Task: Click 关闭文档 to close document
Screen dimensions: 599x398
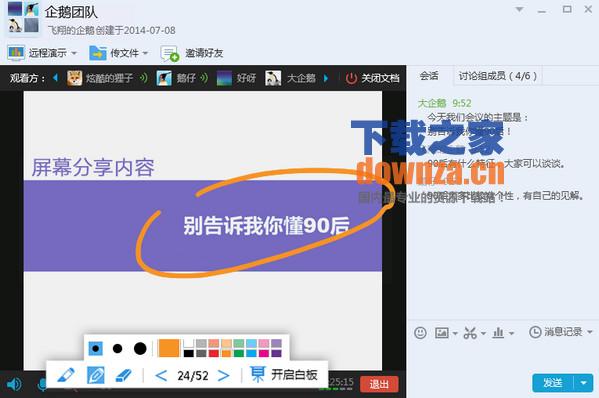Action: pos(380,78)
